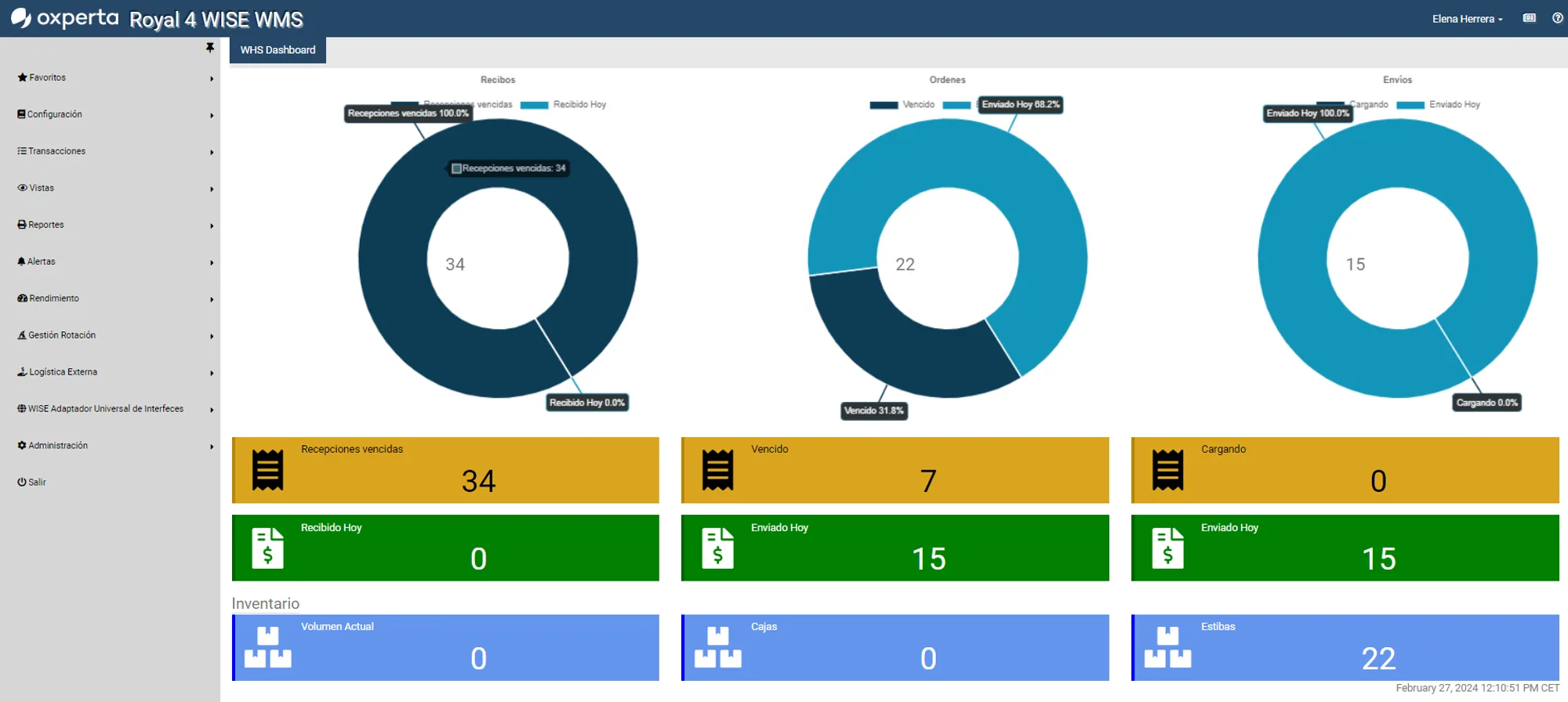This screenshot has width=1568, height=702.
Task: Open the Cargando 0 card
Action: 1345,470
